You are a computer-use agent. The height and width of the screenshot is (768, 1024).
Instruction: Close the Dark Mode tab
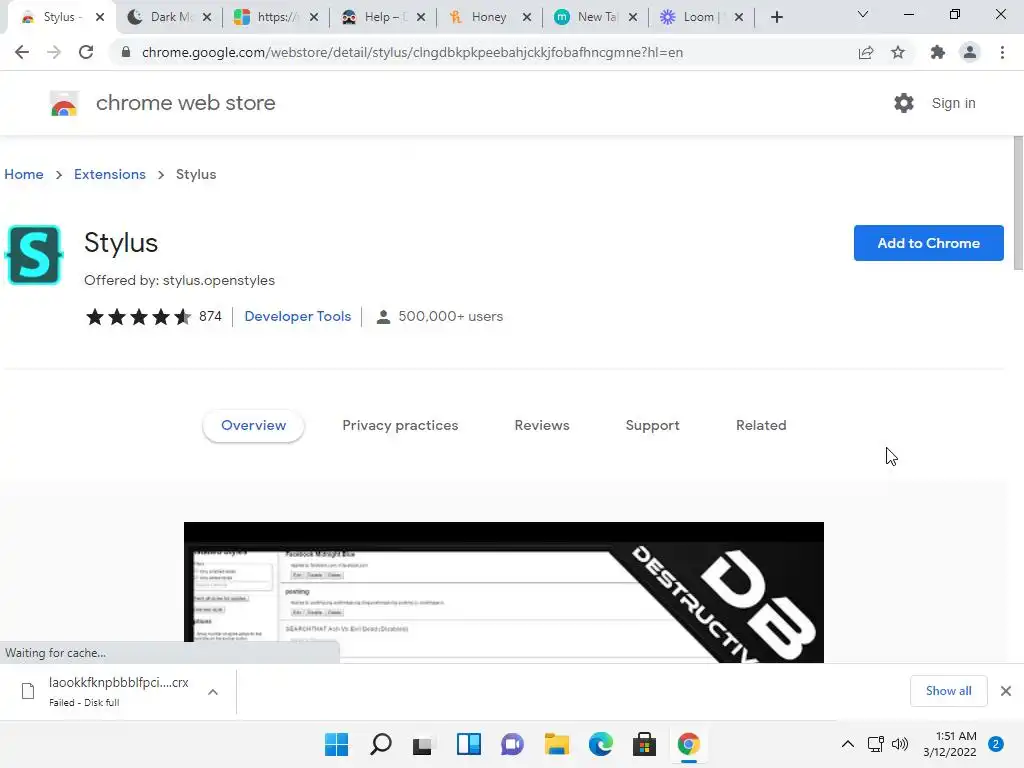[207, 18]
